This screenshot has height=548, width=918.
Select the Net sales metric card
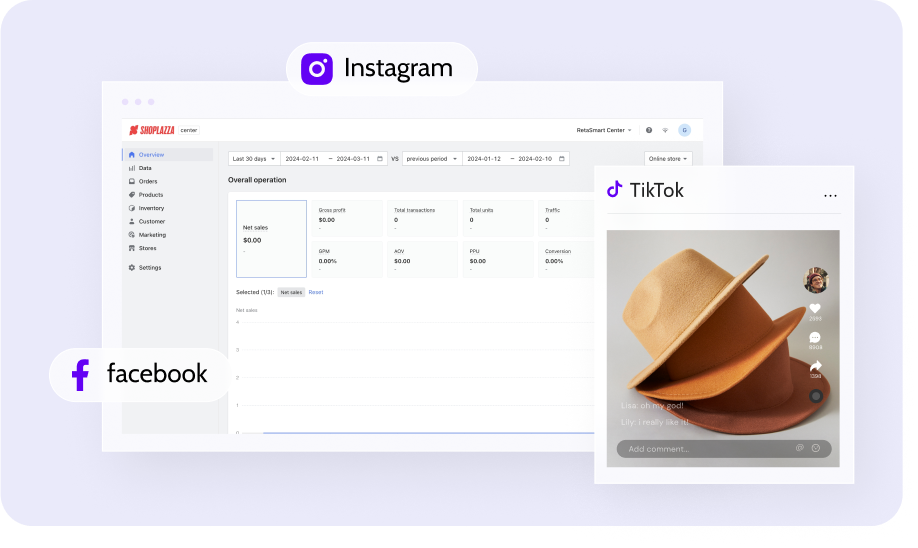(x=271, y=239)
